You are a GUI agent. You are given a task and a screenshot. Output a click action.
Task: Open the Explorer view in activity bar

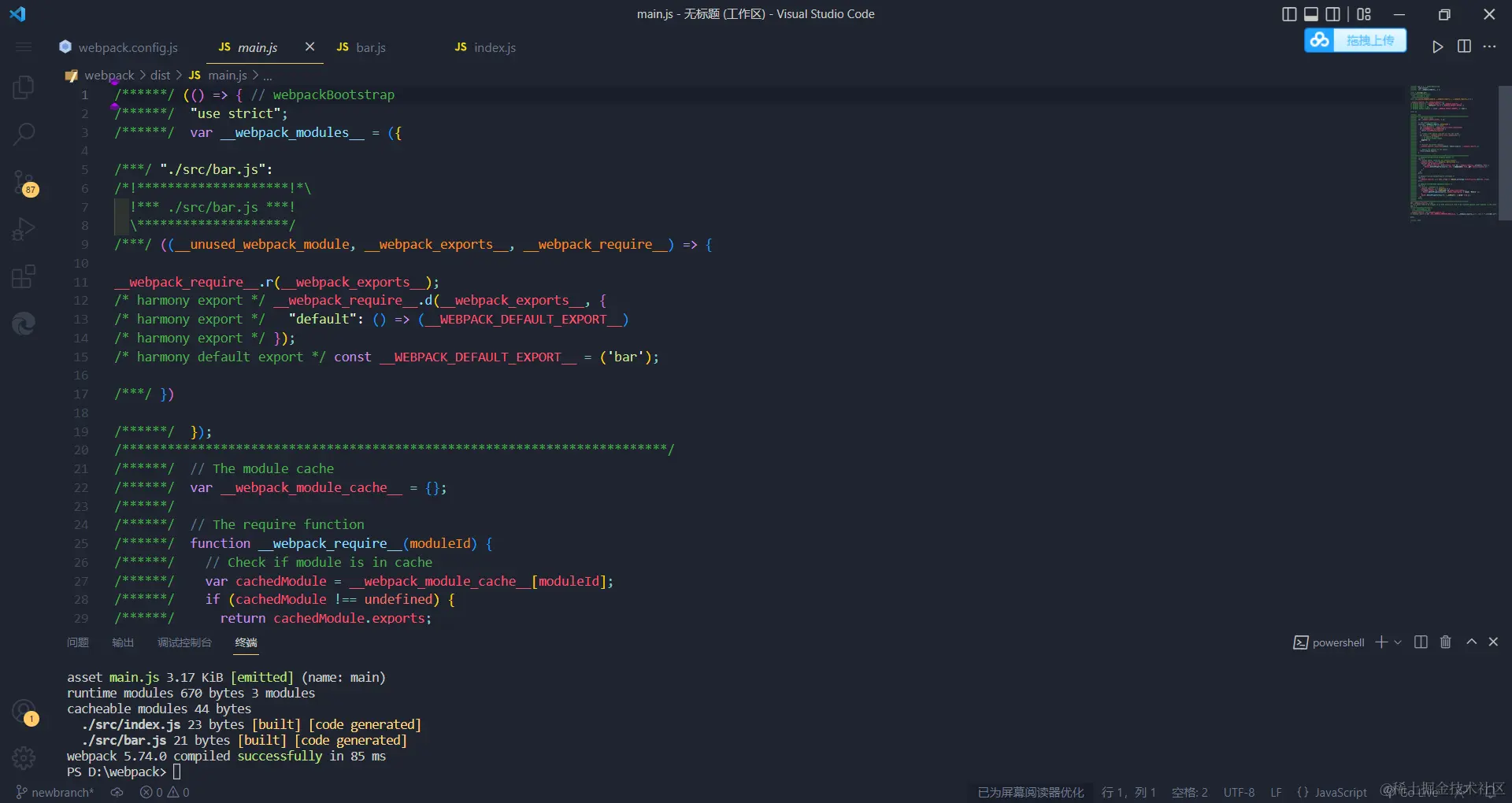pos(24,87)
